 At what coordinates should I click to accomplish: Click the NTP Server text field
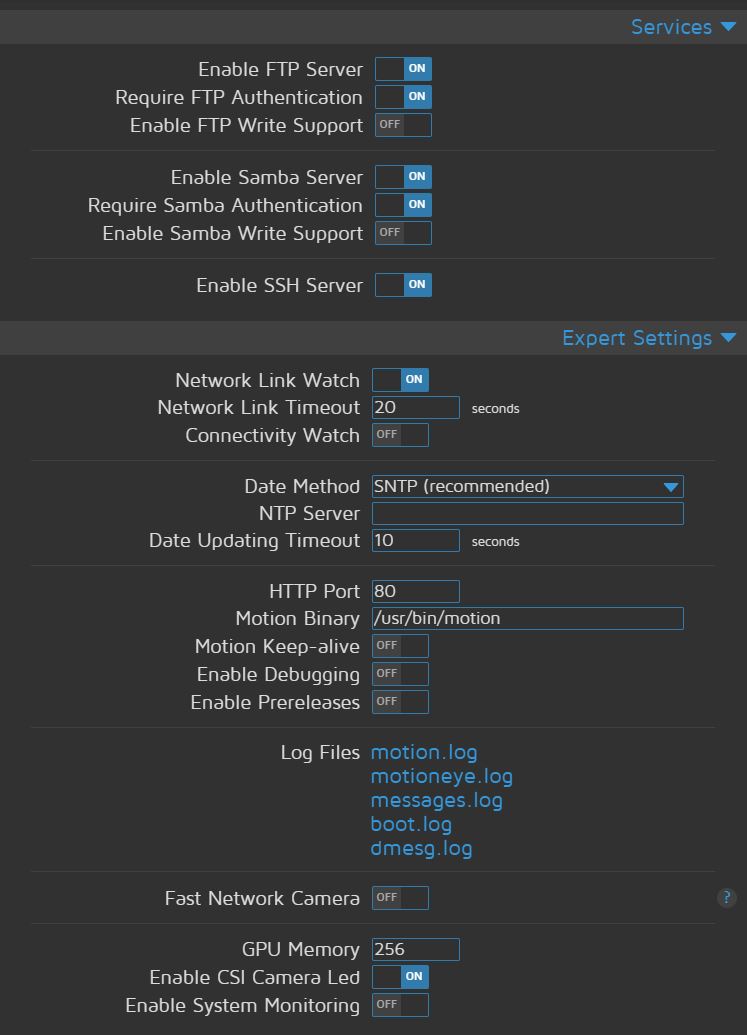pyautogui.click(x=527, y=514)
